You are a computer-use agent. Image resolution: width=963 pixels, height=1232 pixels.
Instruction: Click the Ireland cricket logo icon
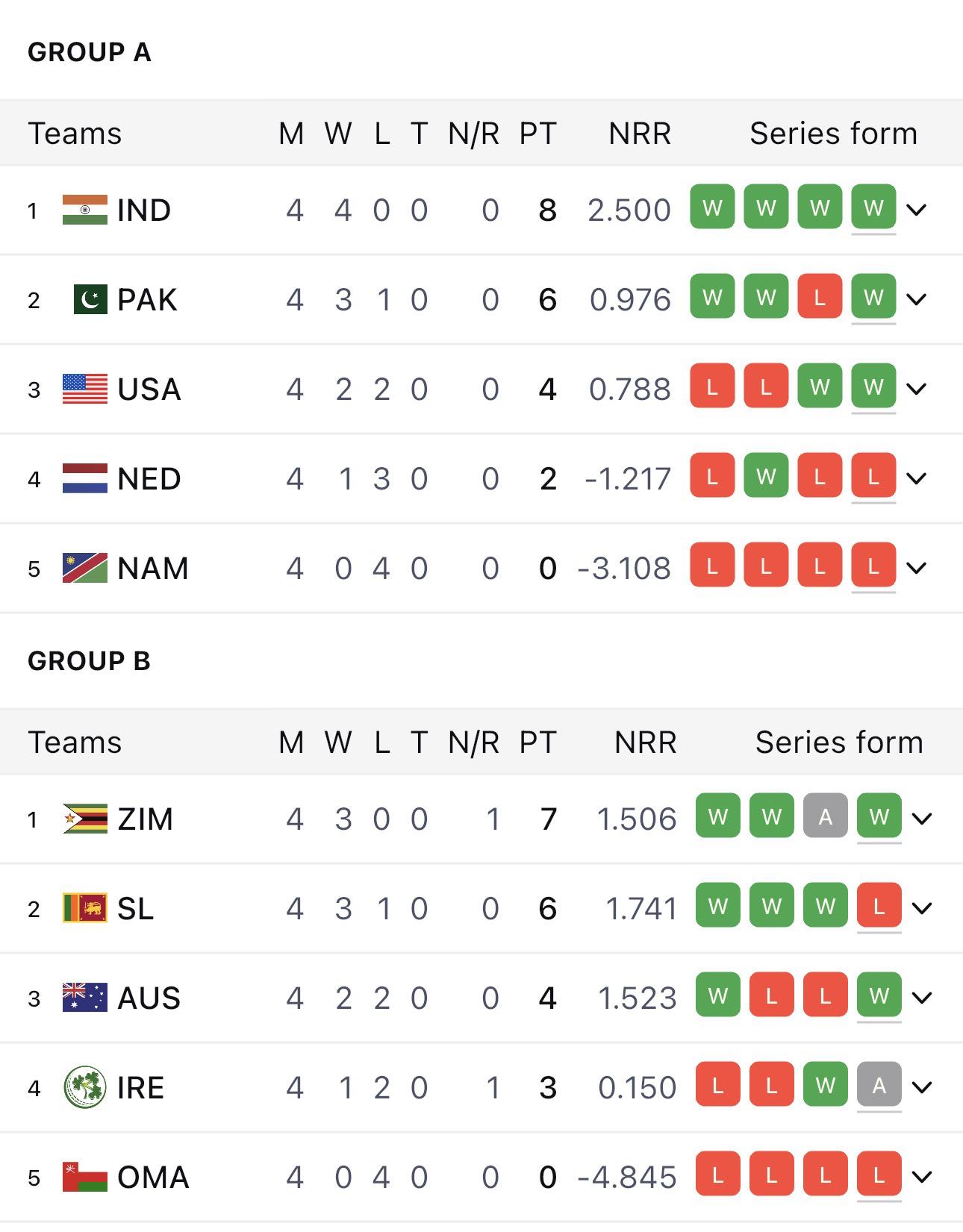coord(84,1087)
